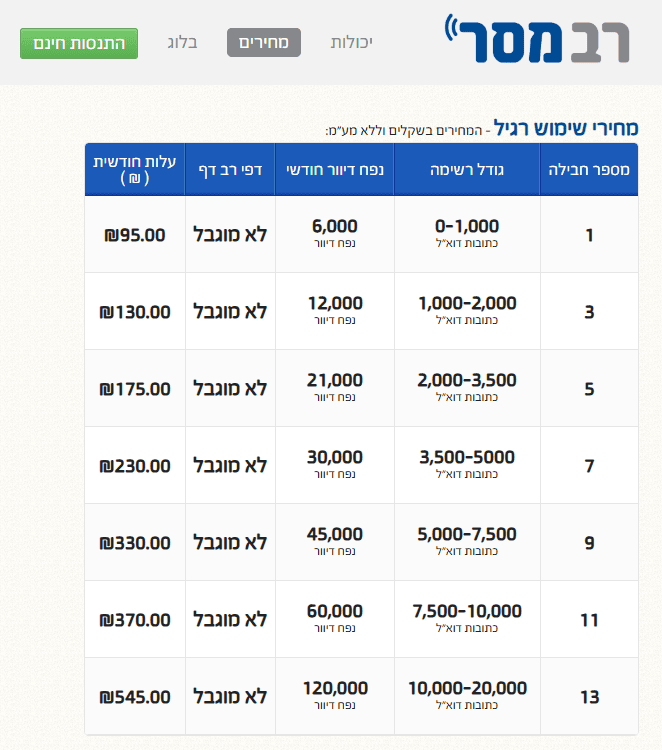Click the 45,000 mailing volume cell
This screenshot has height=750, width=662.
(x=335, y=542)
